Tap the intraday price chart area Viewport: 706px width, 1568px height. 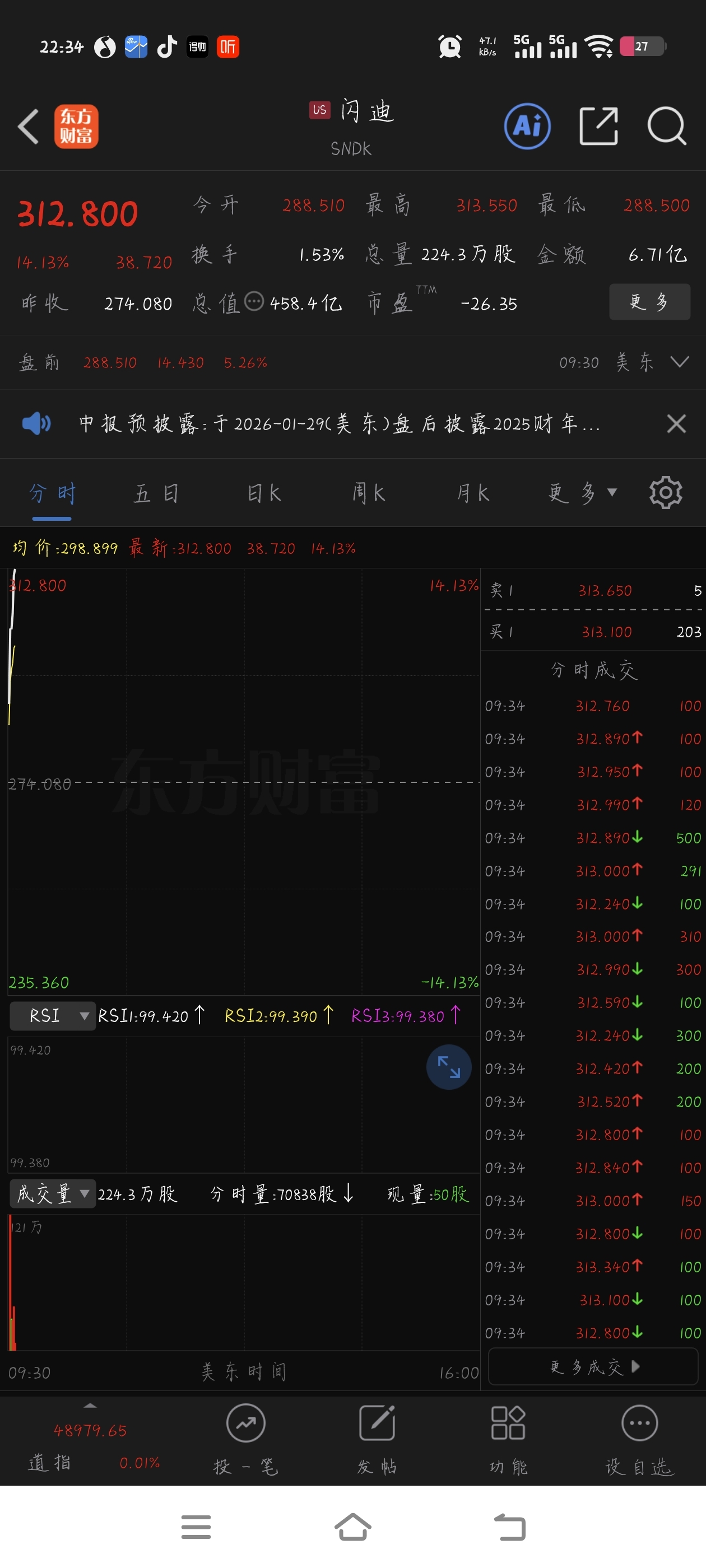click(x=244, y=782)
